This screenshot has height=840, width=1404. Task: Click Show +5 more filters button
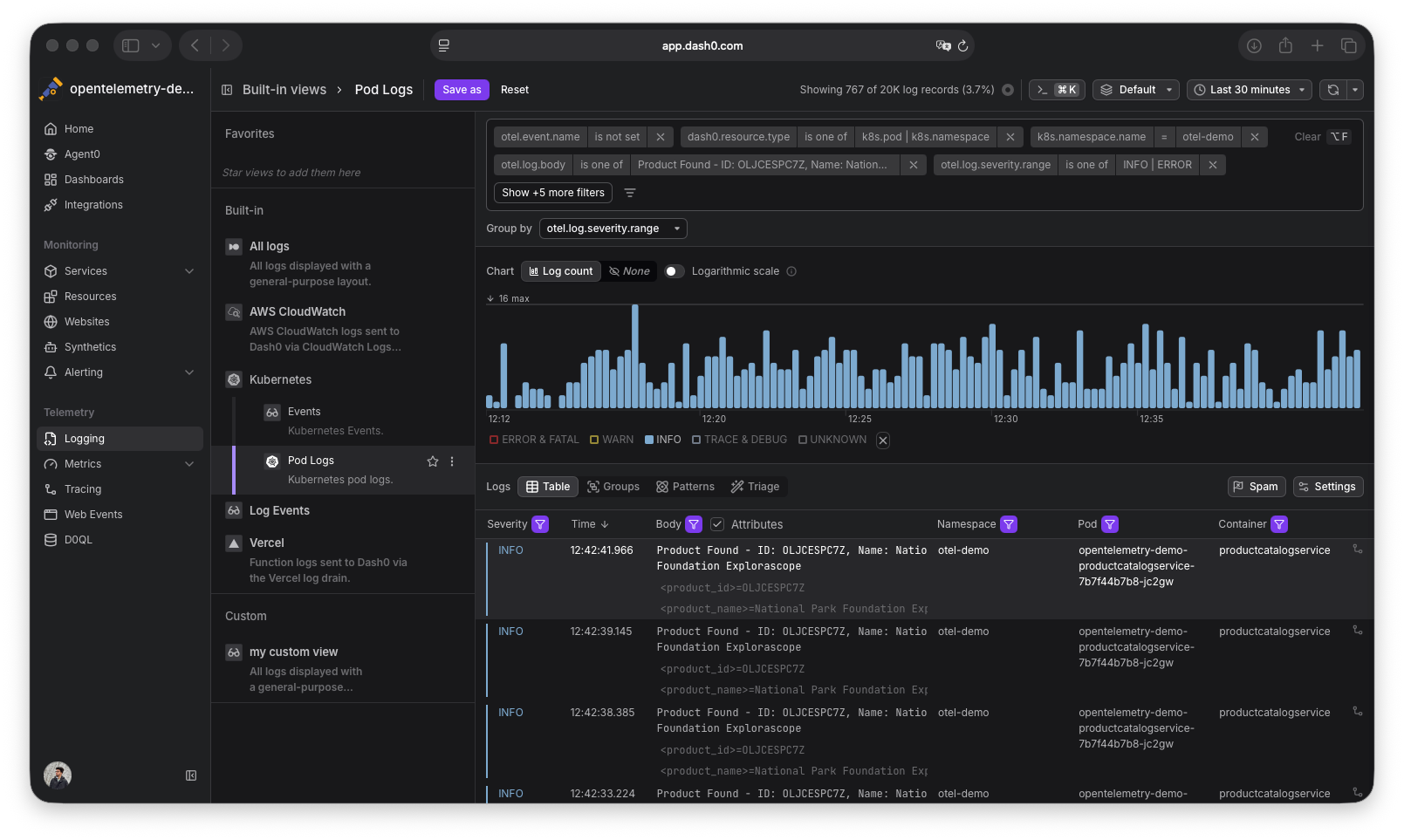(552, 193)
